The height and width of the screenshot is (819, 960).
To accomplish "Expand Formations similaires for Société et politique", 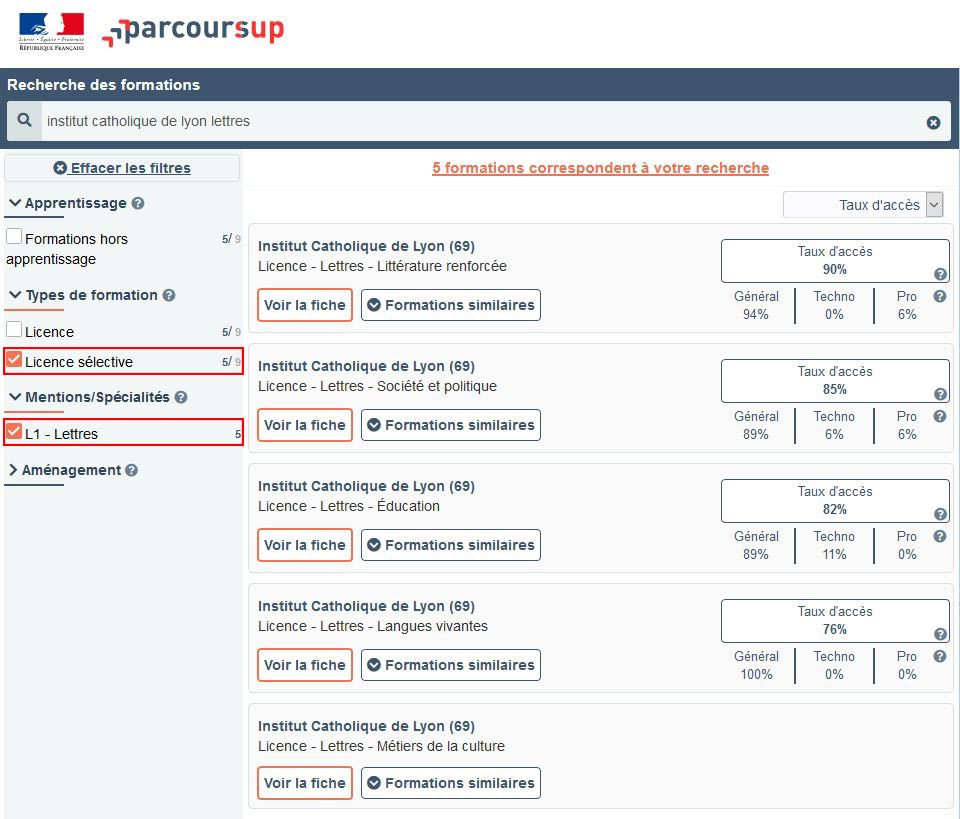I will click(451, 425).
